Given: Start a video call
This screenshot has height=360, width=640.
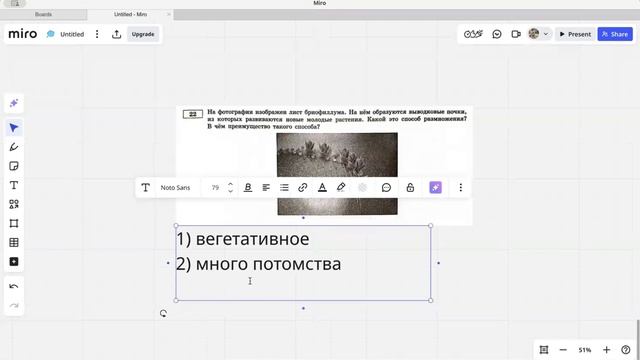Looking at the screenshot, I should (x=516, y=34).
